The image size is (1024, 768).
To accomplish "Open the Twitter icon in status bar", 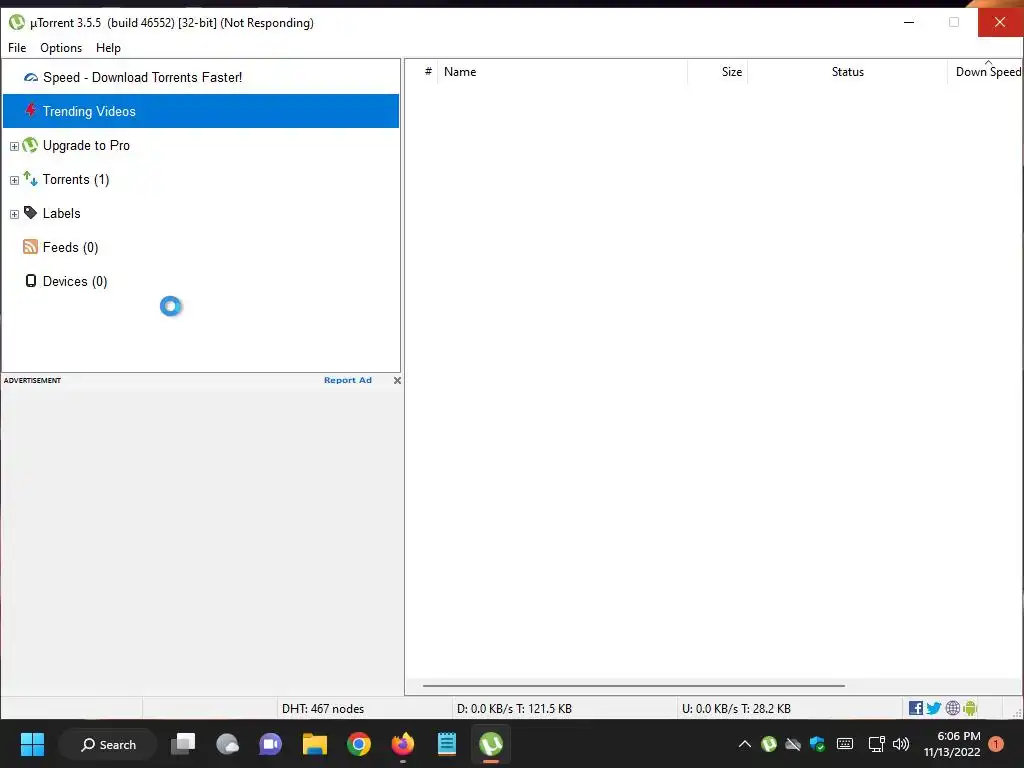I will coord(934,708).
